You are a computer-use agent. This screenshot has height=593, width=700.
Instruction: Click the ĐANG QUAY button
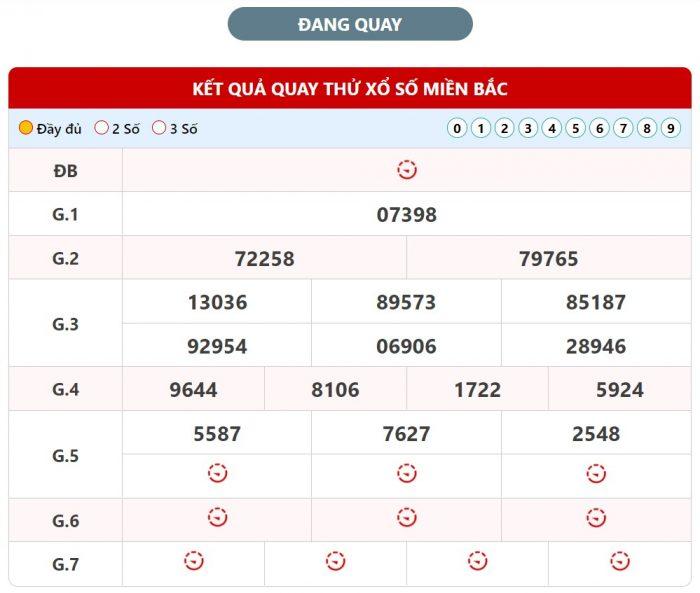(350, 24)
